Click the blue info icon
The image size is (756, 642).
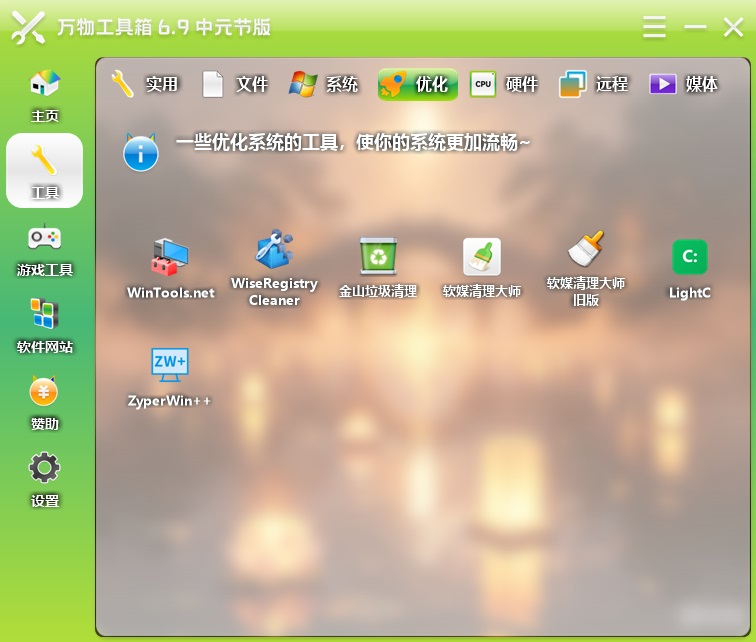click(140, 152)
